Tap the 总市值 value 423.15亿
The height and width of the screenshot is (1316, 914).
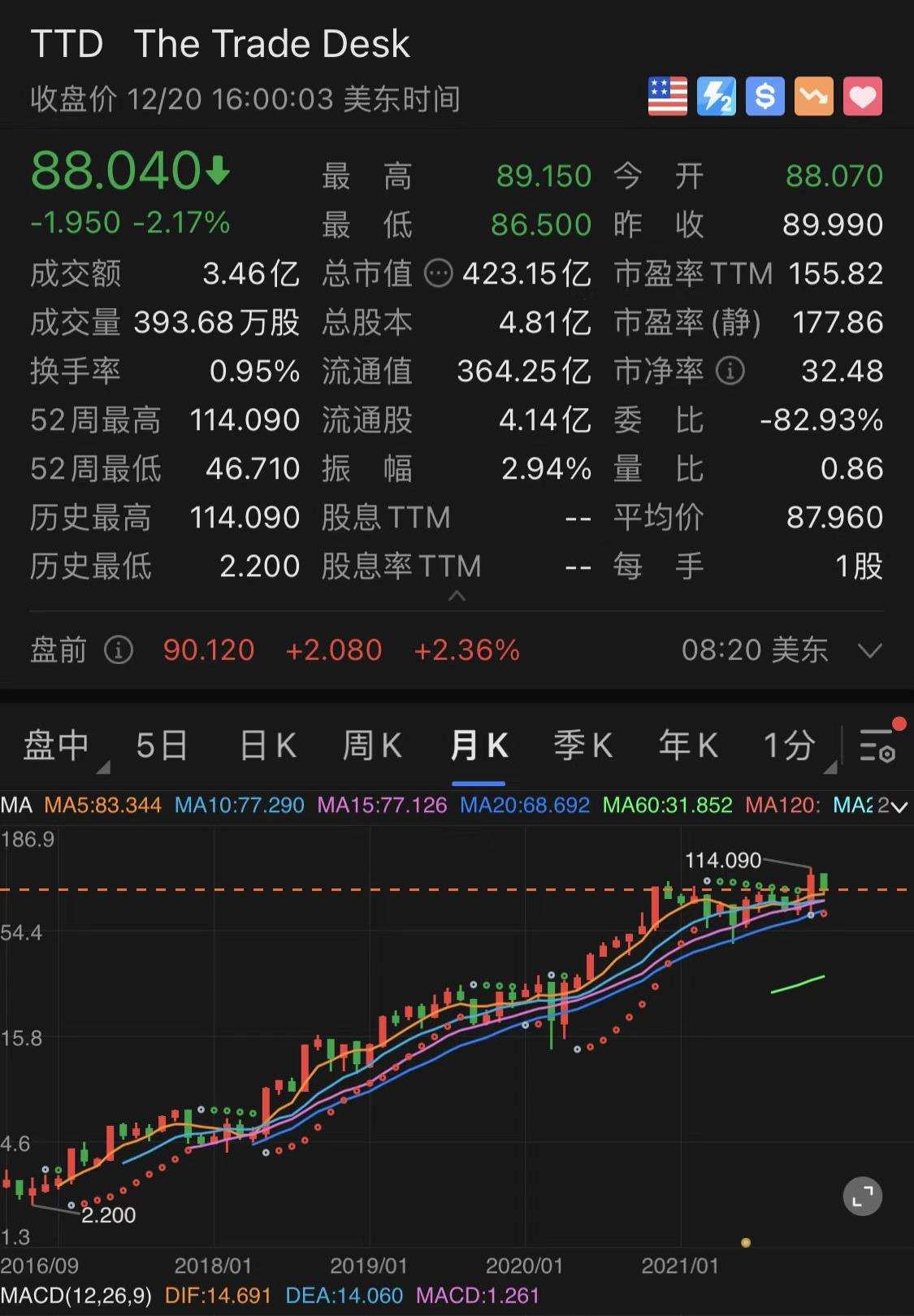tap(526, 274)
